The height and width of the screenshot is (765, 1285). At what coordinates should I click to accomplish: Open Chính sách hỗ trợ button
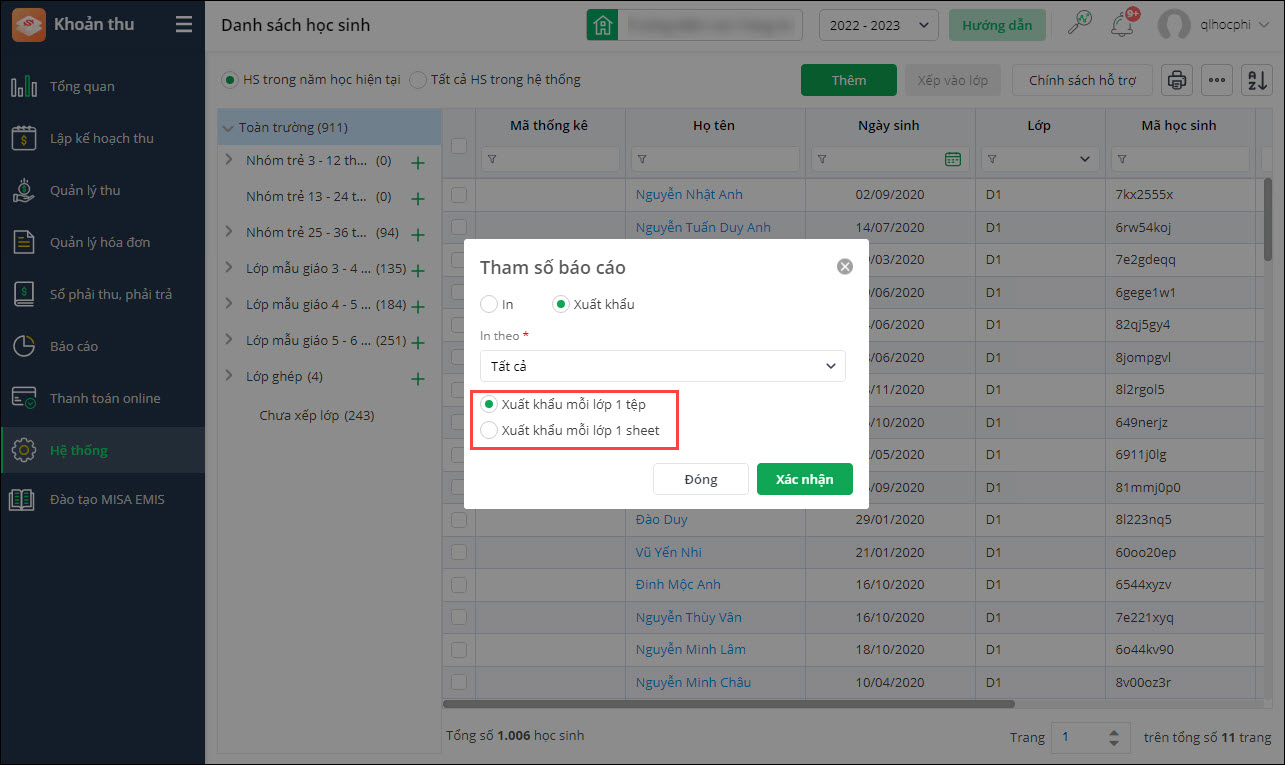1082,80
